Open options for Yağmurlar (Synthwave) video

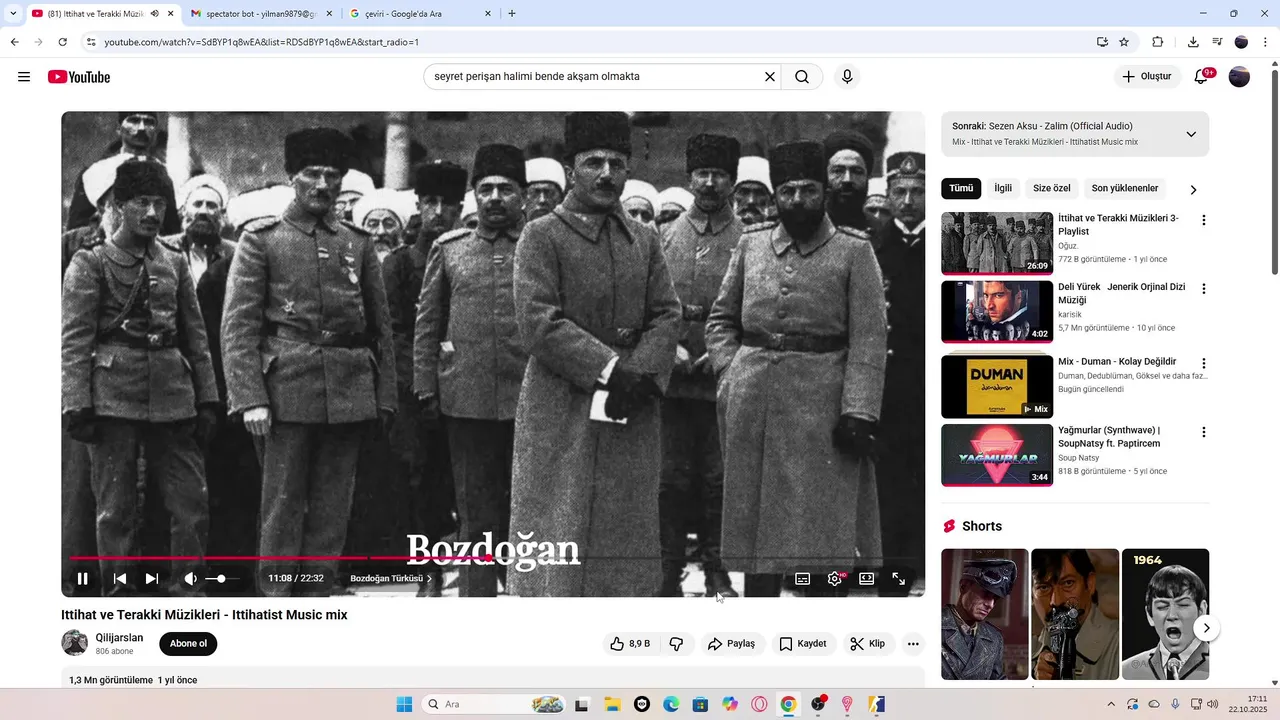(1204, 433)
